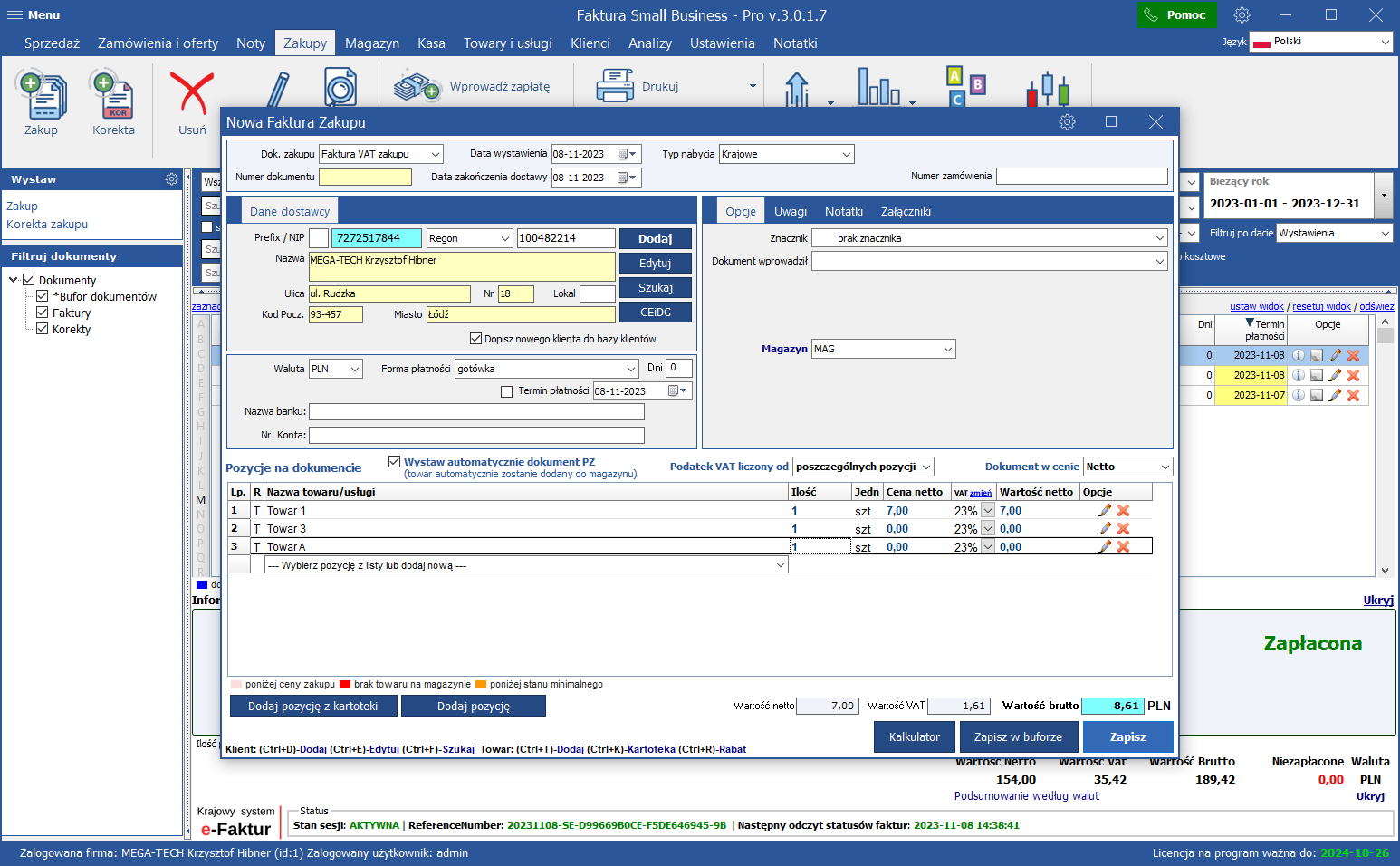The image size is (1400, 866).
Task: Expand the Forma płatności dropdown
Action: (x=631, y=369)
